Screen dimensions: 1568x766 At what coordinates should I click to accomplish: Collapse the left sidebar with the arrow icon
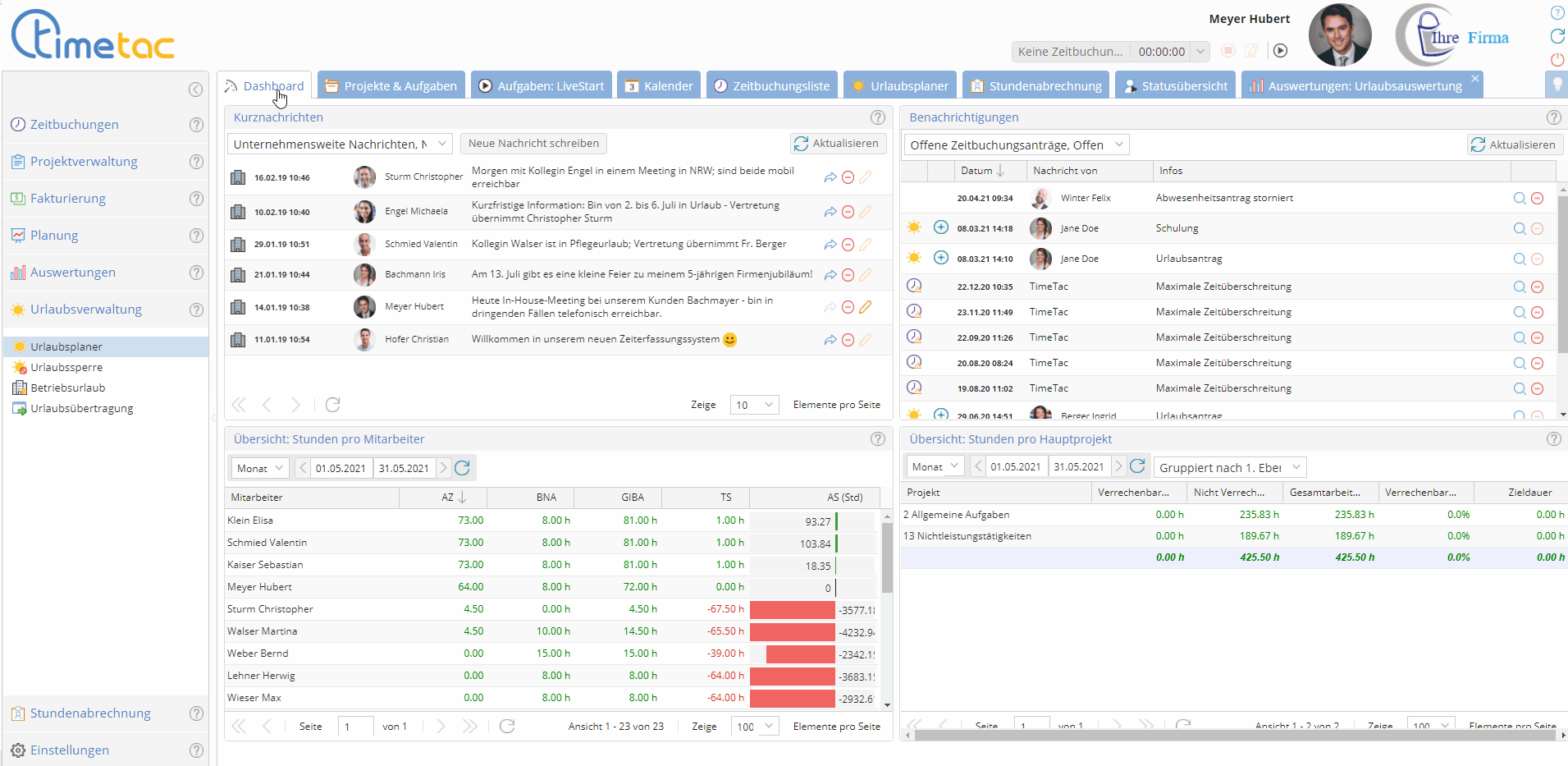[x=195, y=89]
